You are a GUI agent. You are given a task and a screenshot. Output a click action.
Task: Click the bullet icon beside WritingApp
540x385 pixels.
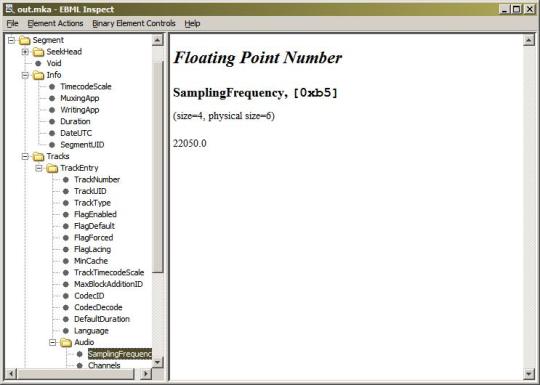point(52,110)
